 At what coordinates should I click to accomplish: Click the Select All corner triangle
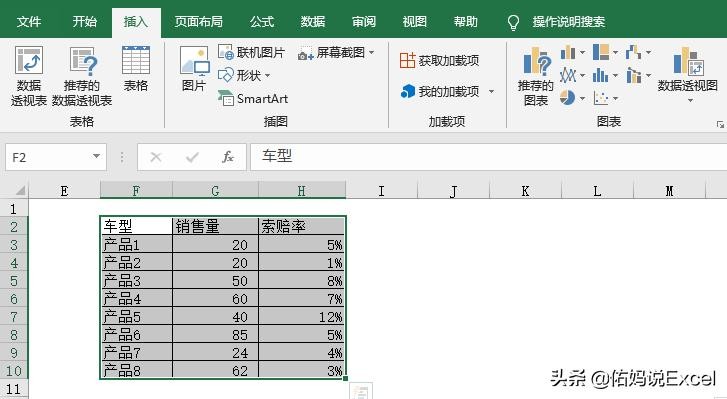20,190
